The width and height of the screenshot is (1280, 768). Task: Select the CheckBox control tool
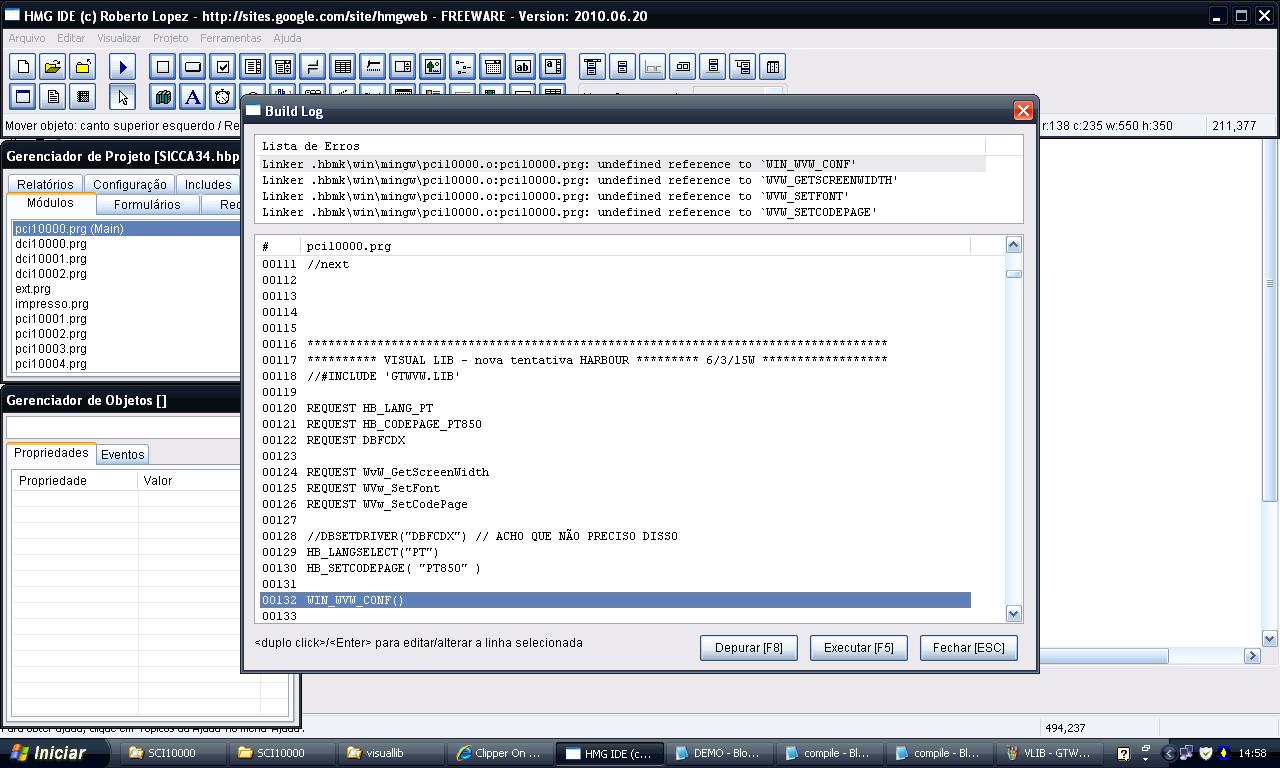point(223,67)
